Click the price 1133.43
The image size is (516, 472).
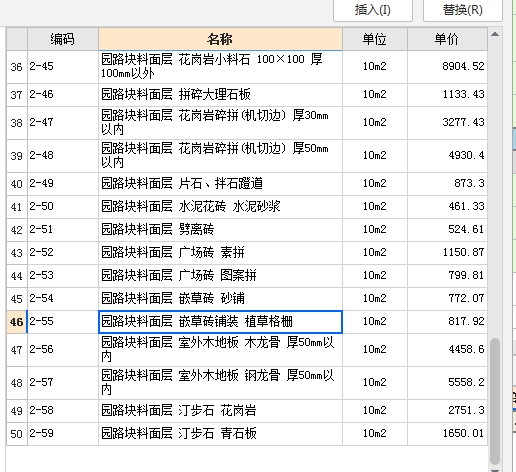pos(463,94)
